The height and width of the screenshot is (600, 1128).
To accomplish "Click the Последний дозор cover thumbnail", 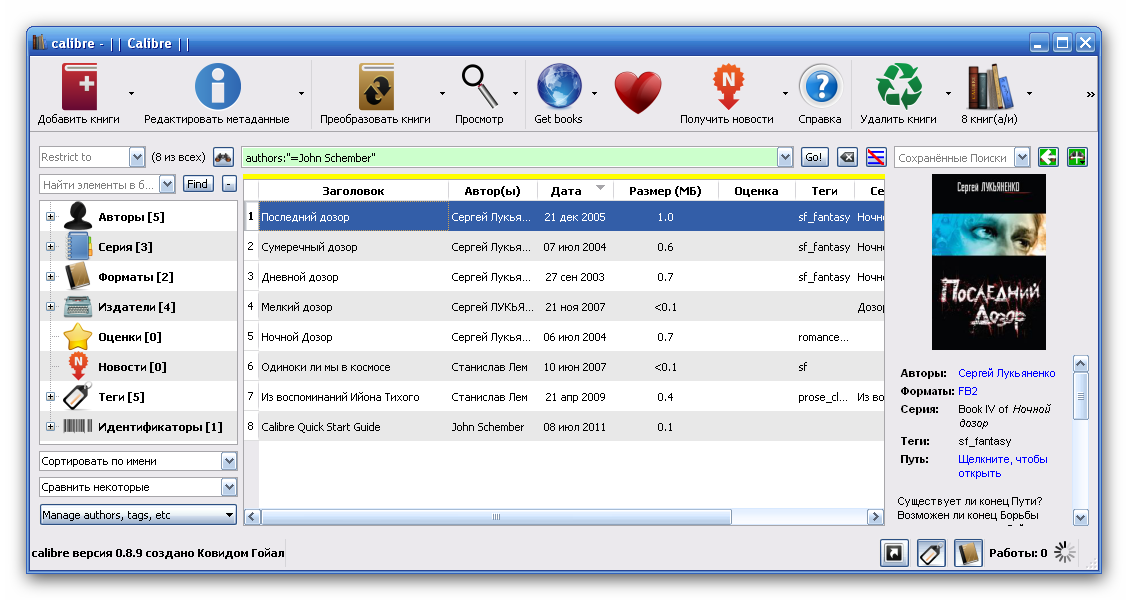I will click(x=988, y=262).
